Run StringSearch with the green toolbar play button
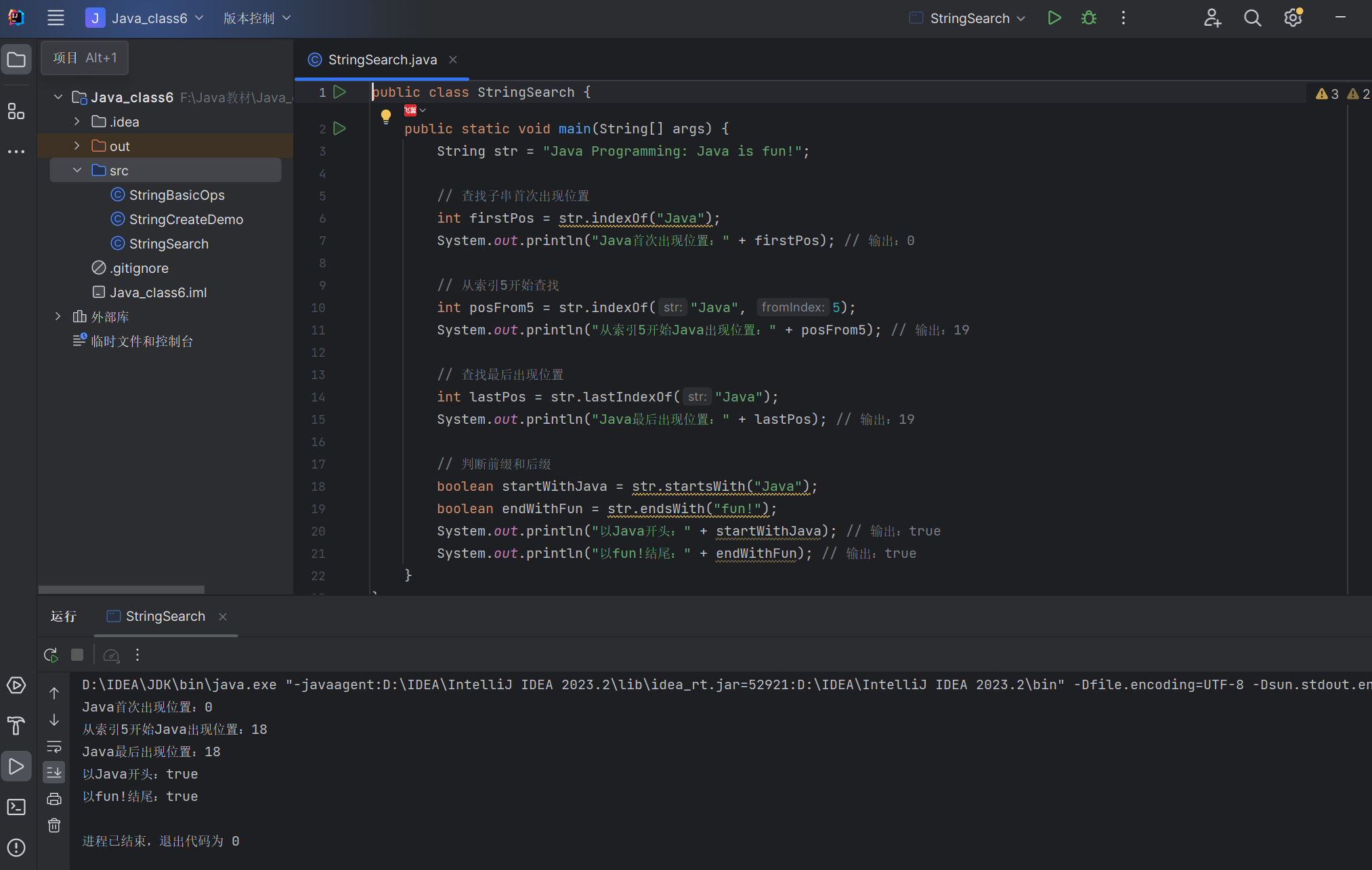The image size is (1372, 870). click(x=1054, y=18)
